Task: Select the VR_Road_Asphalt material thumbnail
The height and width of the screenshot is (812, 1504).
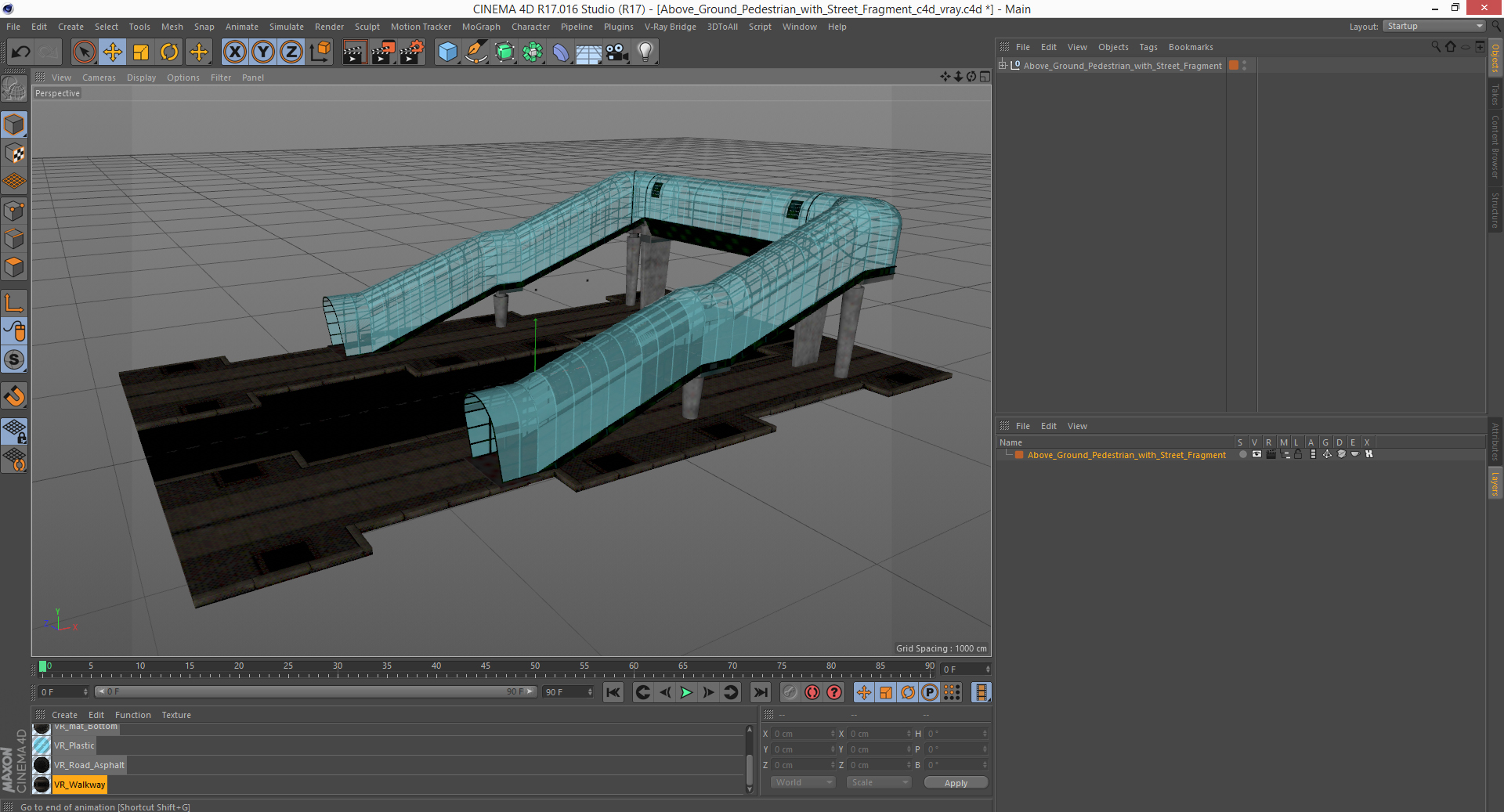Action: click(x=42, y=765)
